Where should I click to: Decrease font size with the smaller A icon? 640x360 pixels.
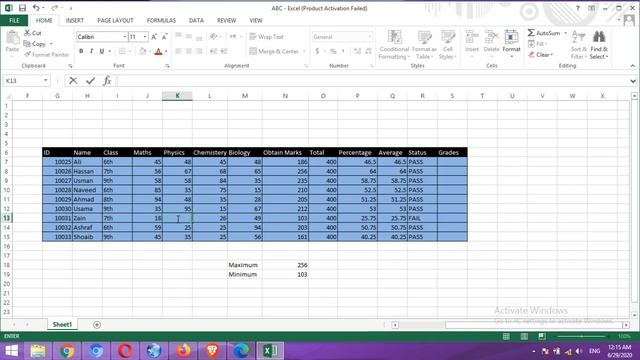coord(164,37)
